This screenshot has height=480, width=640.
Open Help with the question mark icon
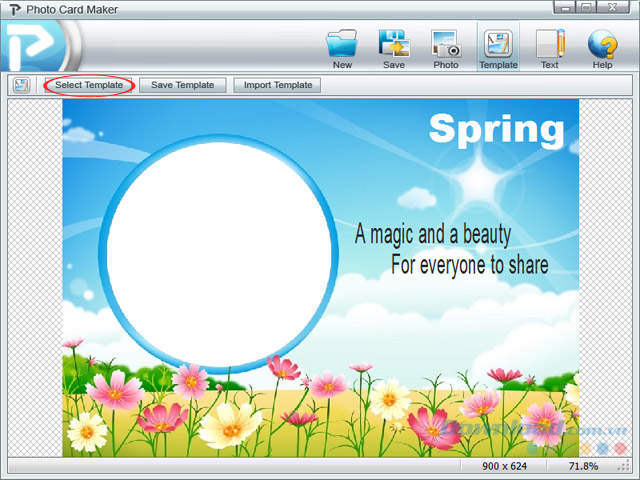tap(602, 44)
